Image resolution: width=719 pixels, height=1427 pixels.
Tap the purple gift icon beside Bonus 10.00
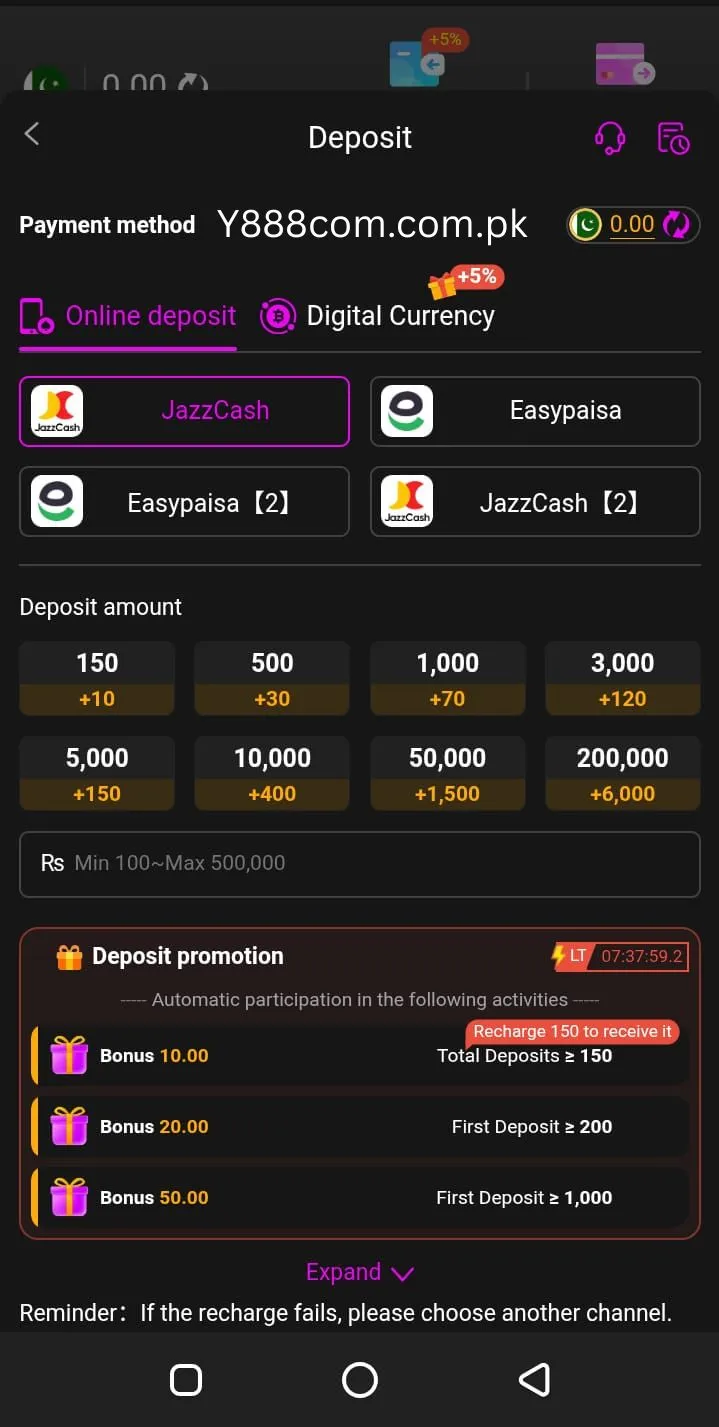point(68,1055)
